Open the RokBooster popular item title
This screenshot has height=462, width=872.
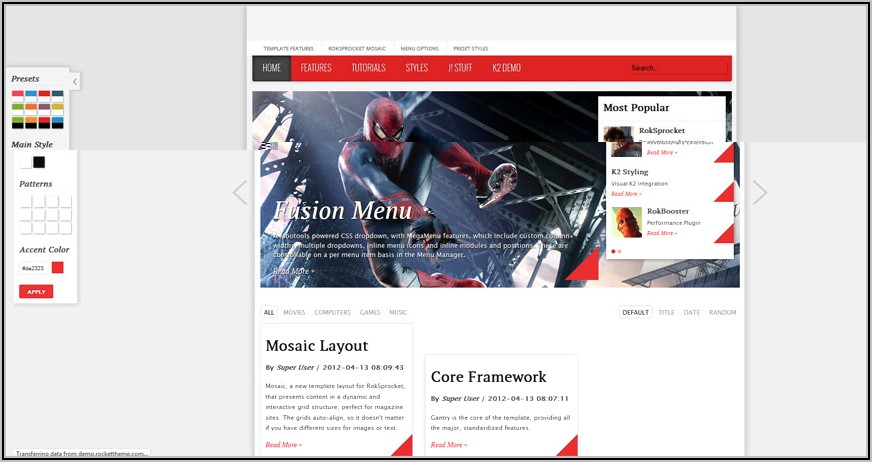[668, 211]
